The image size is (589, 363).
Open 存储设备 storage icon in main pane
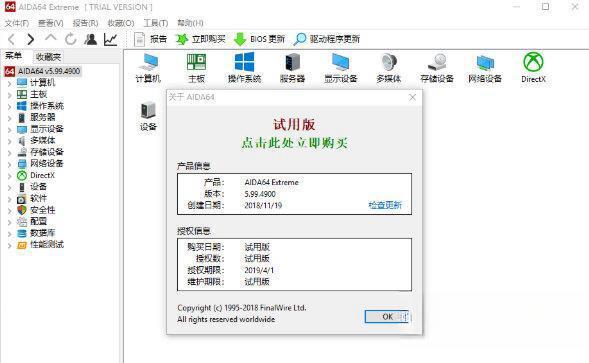(437, 68)
